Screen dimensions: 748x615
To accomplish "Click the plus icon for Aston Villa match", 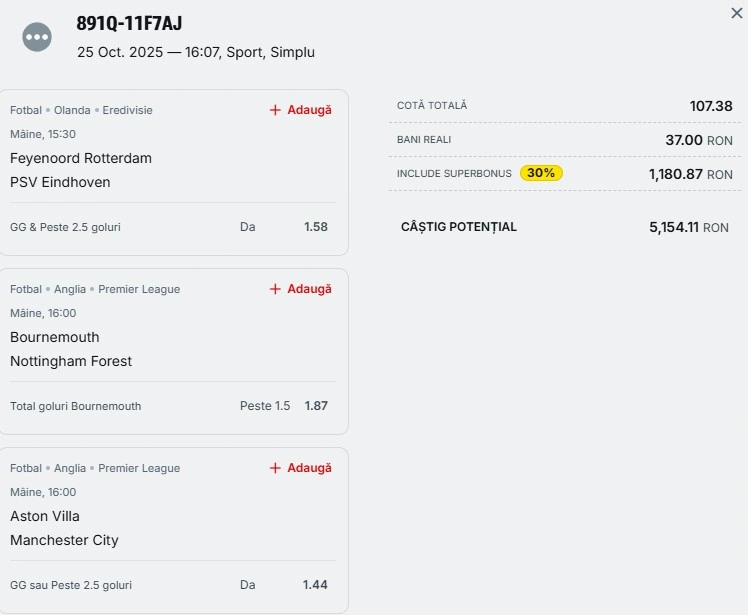I will [x=275, y=468].
